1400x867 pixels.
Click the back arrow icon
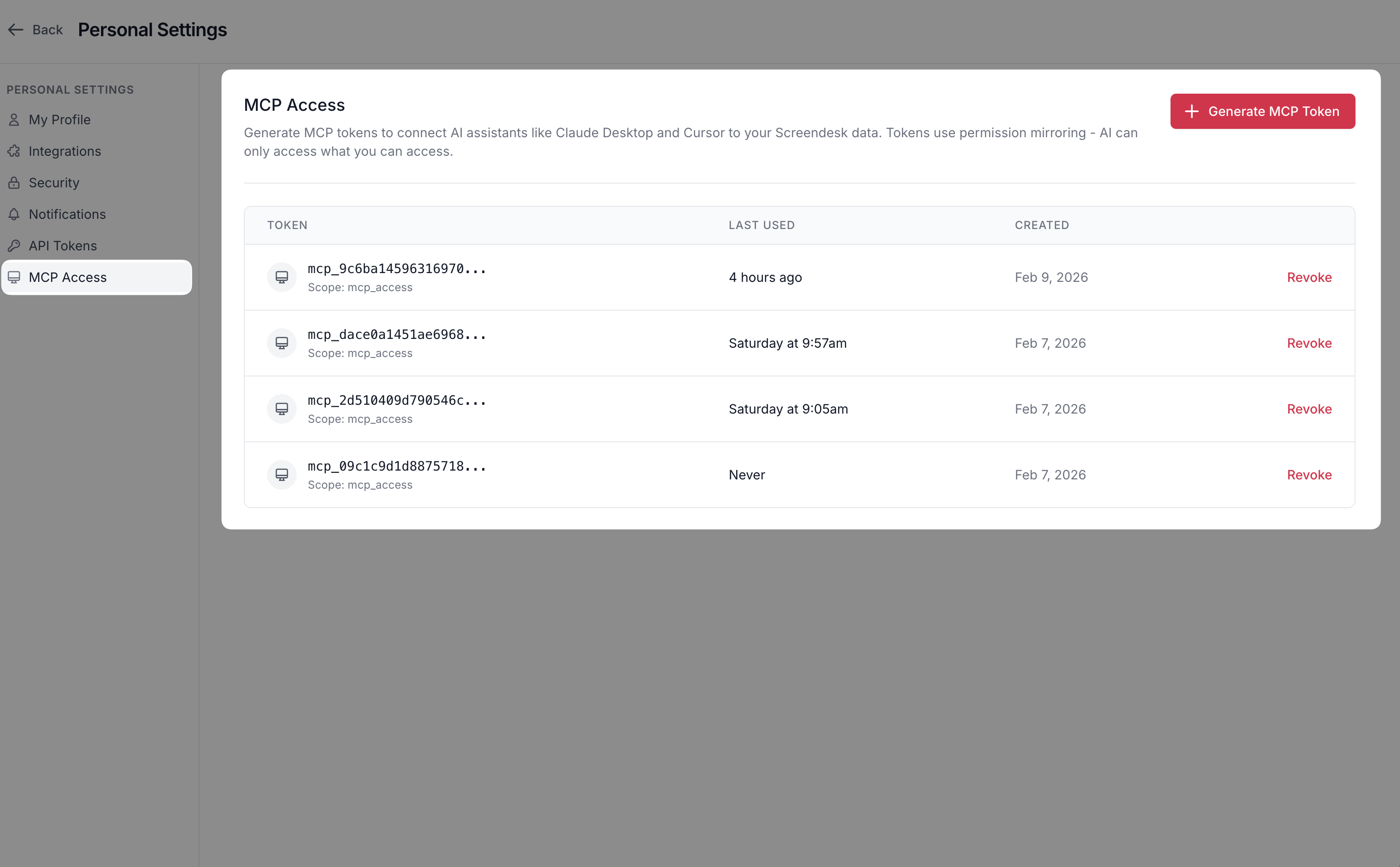15,30
